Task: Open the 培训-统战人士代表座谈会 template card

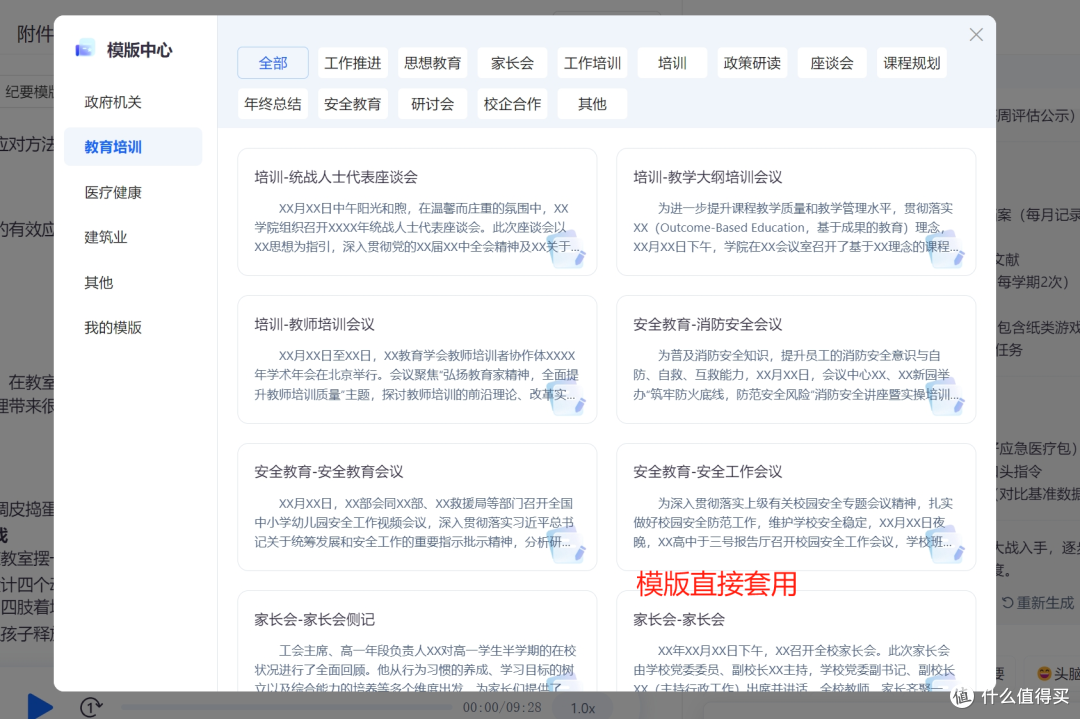Action: click(x=417, y=212)
